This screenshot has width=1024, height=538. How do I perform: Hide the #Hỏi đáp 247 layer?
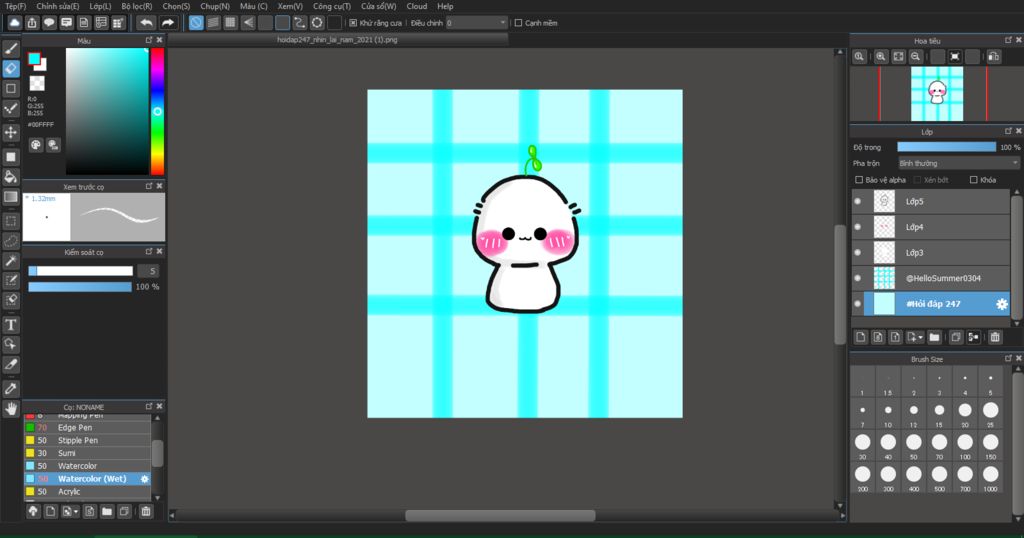click(x=857, y=304)
